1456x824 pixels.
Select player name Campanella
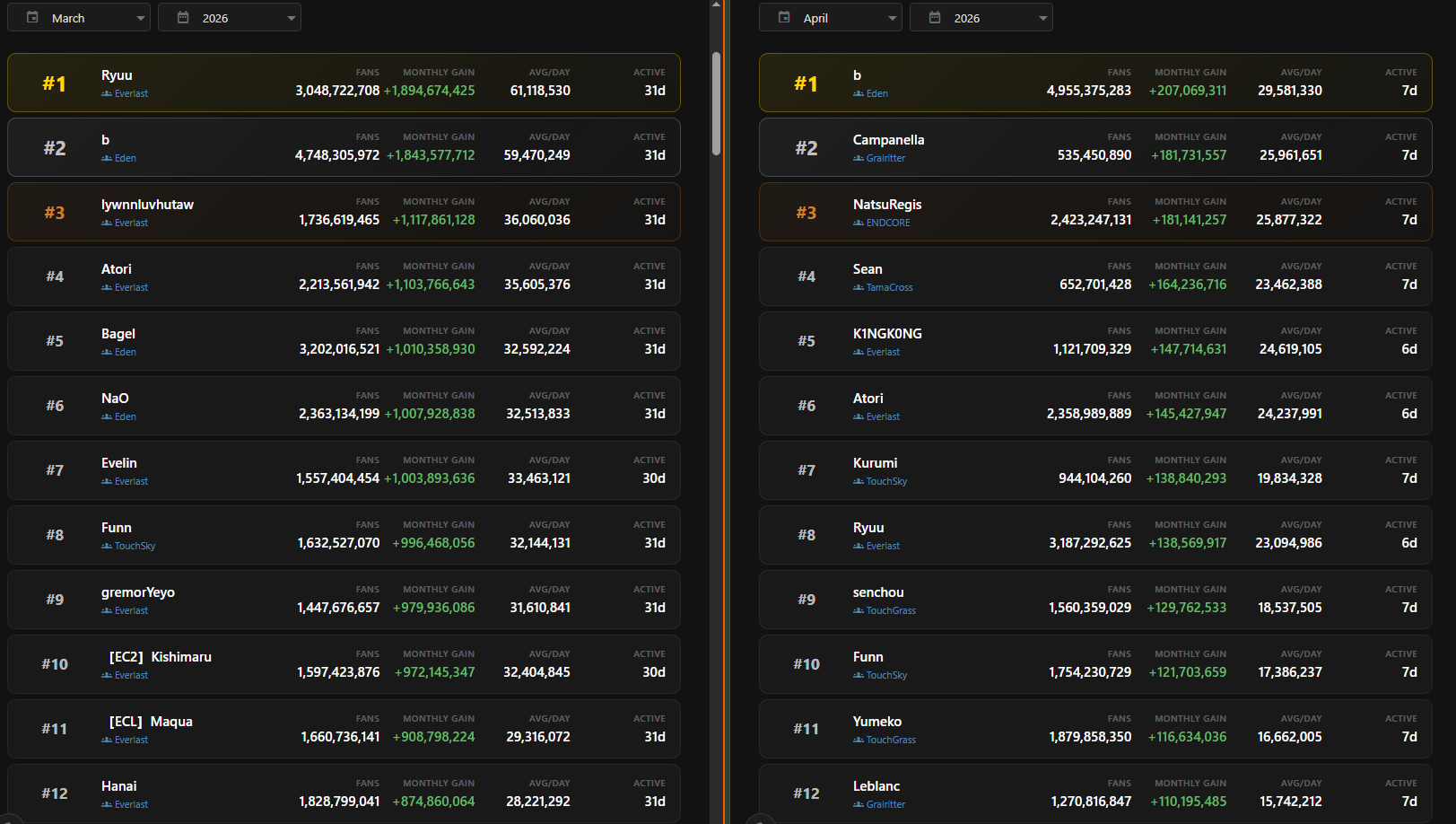click(888, 140)
